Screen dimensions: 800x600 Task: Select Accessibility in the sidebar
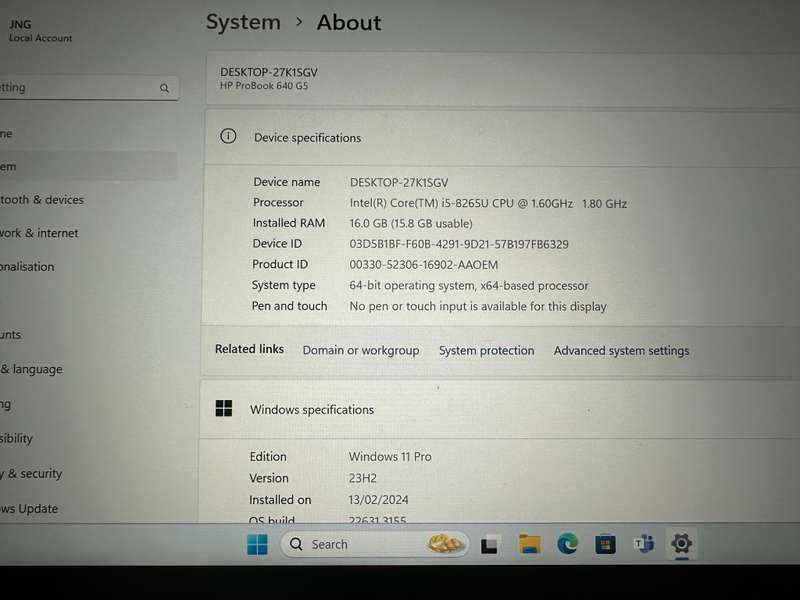click(x=88, y=438)
